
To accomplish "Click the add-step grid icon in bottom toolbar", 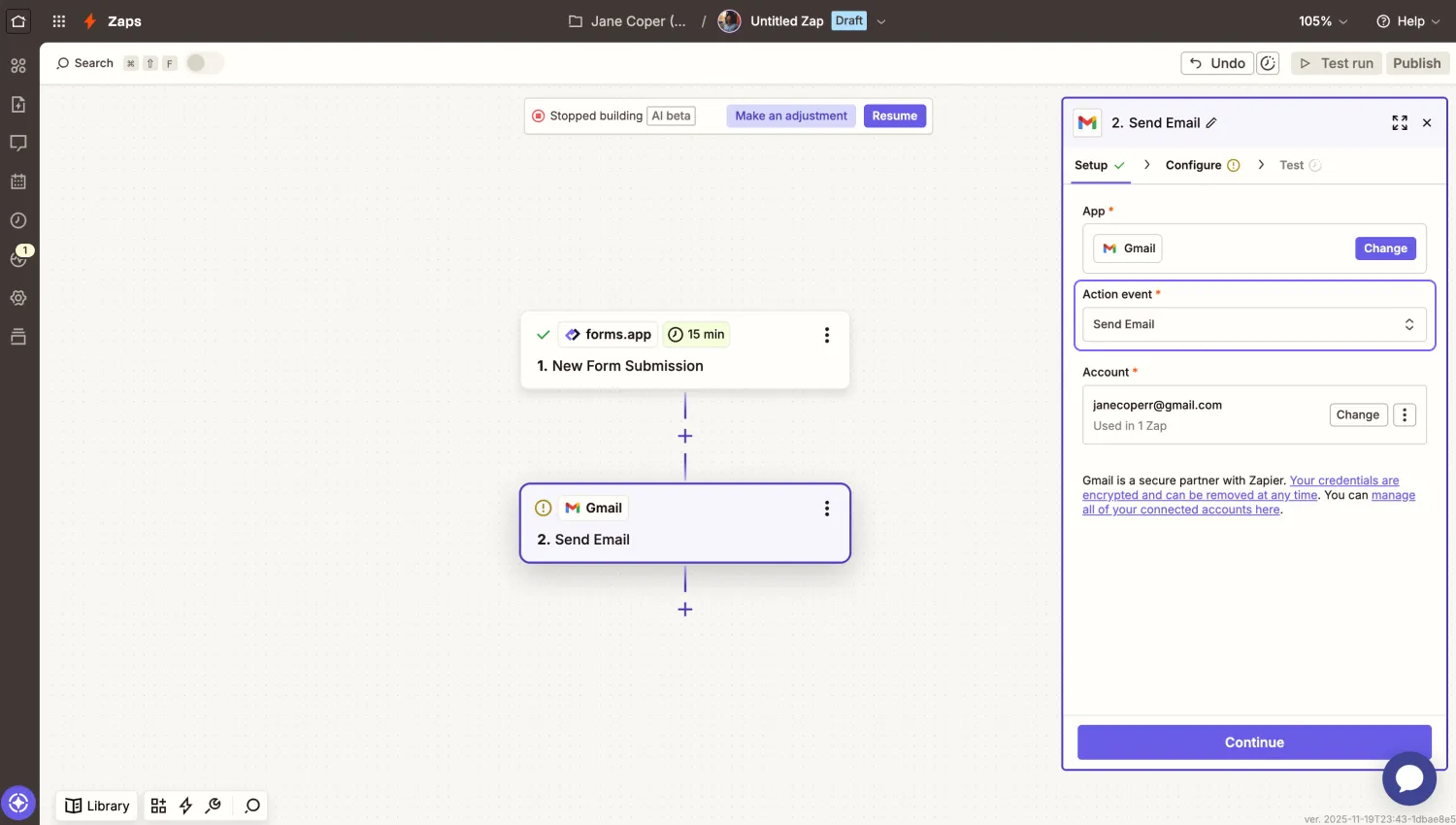I will [158, 806].
